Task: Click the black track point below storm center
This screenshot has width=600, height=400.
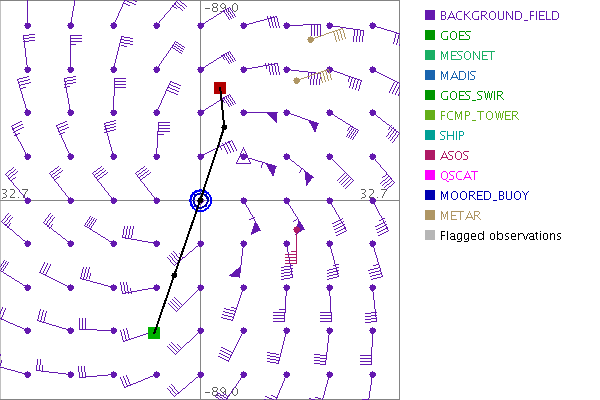Action: (174, 274)
